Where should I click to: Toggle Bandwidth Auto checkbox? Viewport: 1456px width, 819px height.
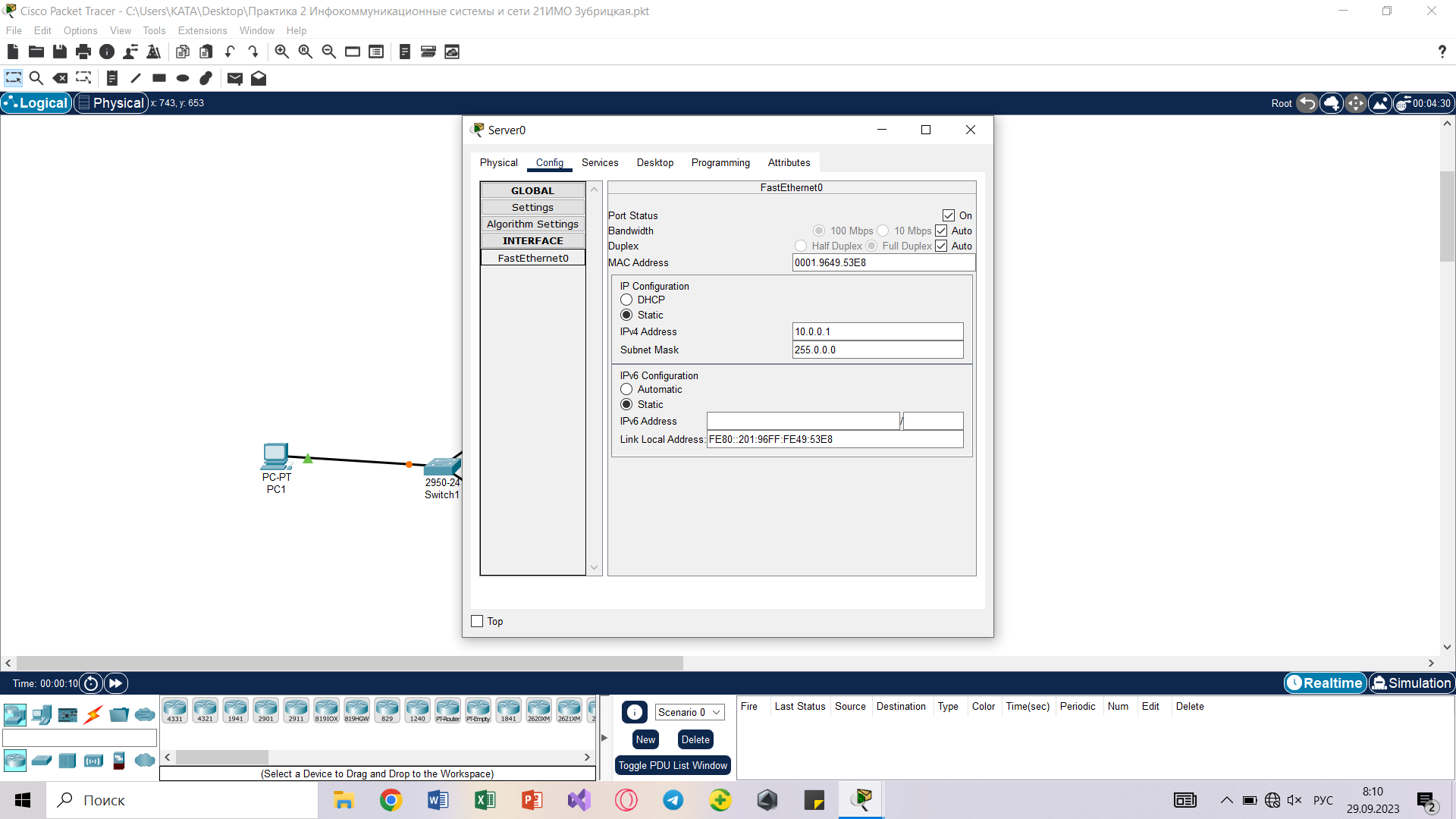(941, 231)
